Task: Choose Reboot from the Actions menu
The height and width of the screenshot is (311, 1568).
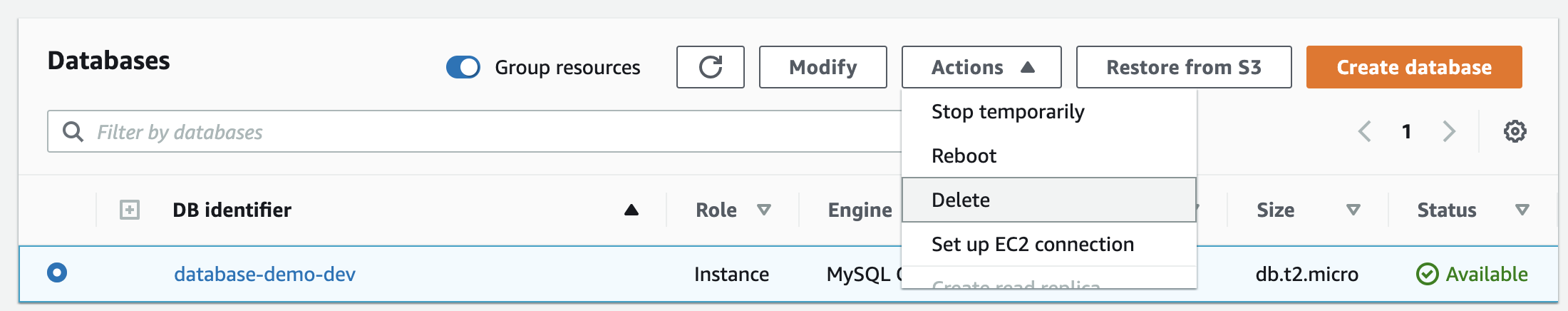Action: 964,156
